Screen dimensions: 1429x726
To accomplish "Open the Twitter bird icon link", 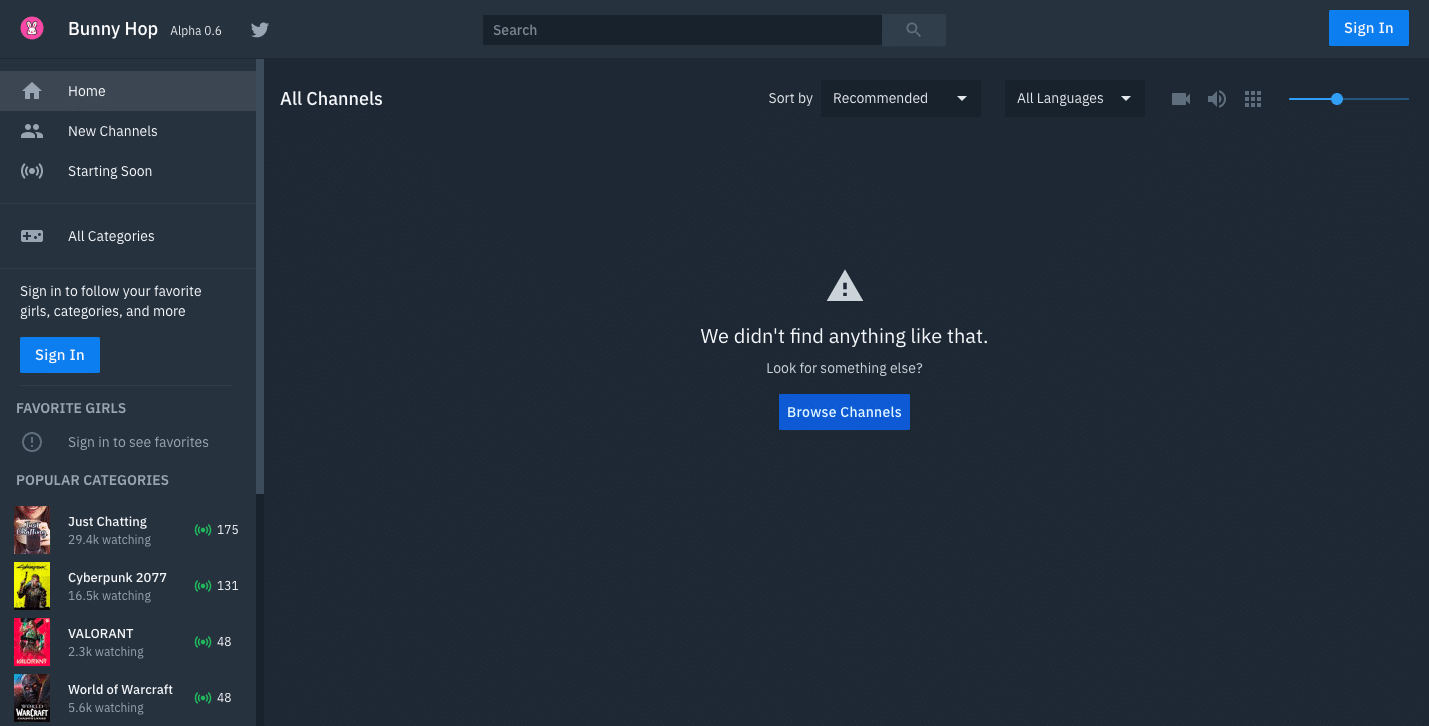I will click(x=260, y=30).
